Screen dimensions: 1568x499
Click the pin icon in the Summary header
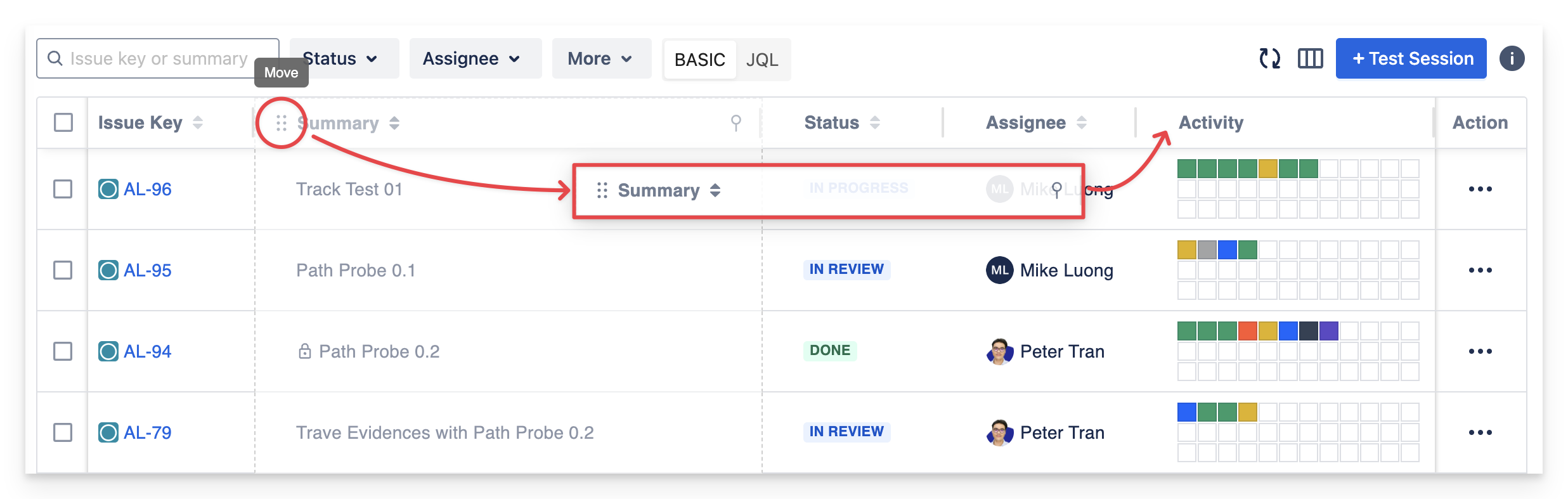[x=735, y=122]
